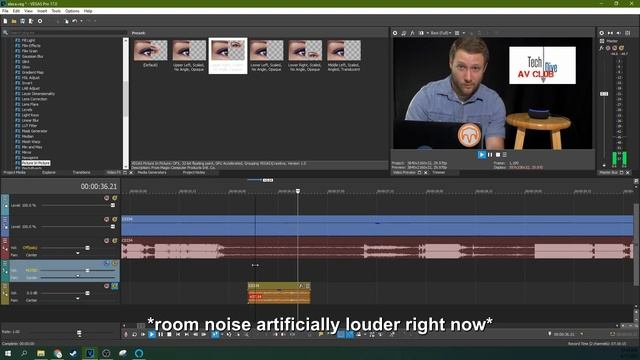This screenshot has width=640, height=360.
Task: Open the View menu
Action: coord(28,11)
